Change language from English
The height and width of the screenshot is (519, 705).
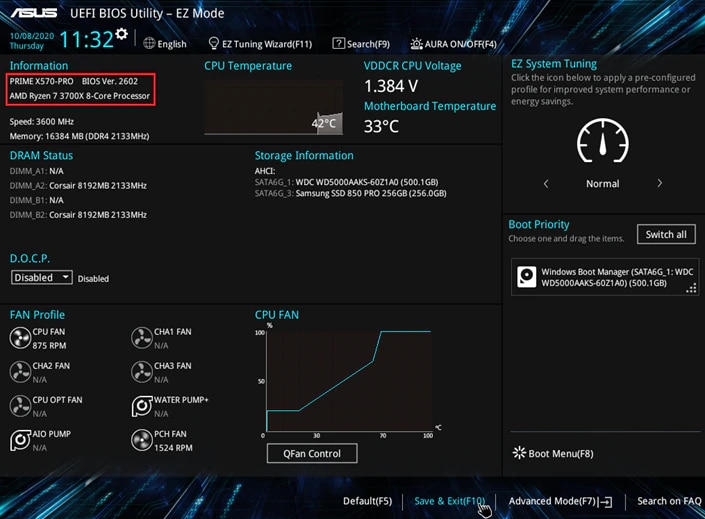coord(172,44)
